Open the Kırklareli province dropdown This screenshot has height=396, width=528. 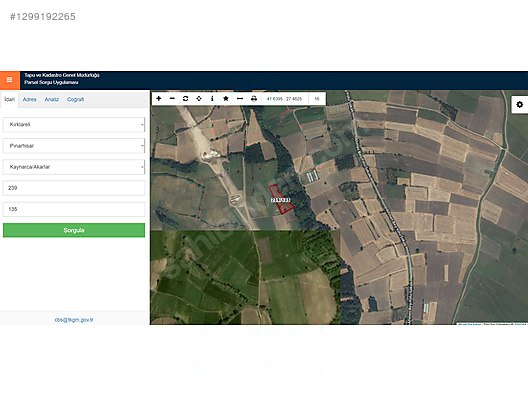click(74, 125)
